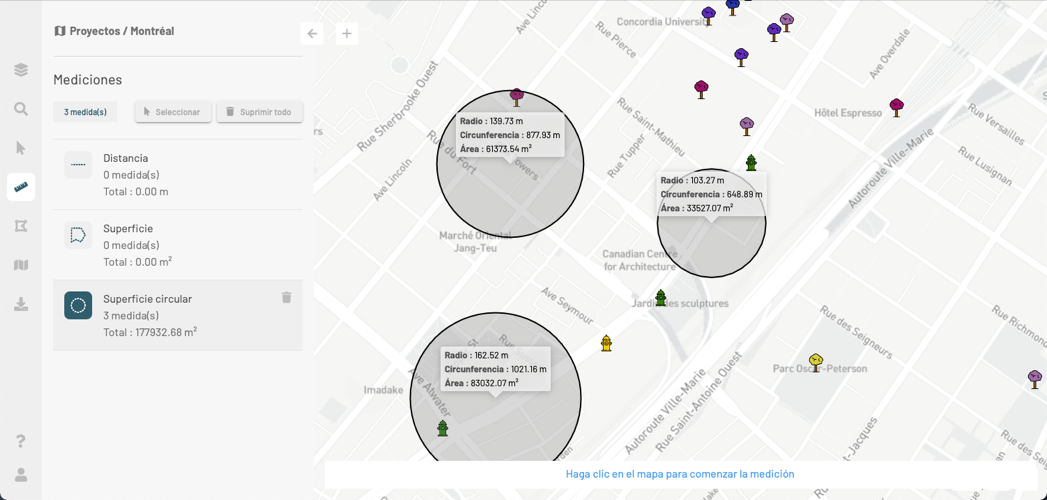Click the yellow fire hydrant marker
The image size is (1047, 500).
[606, 343]
